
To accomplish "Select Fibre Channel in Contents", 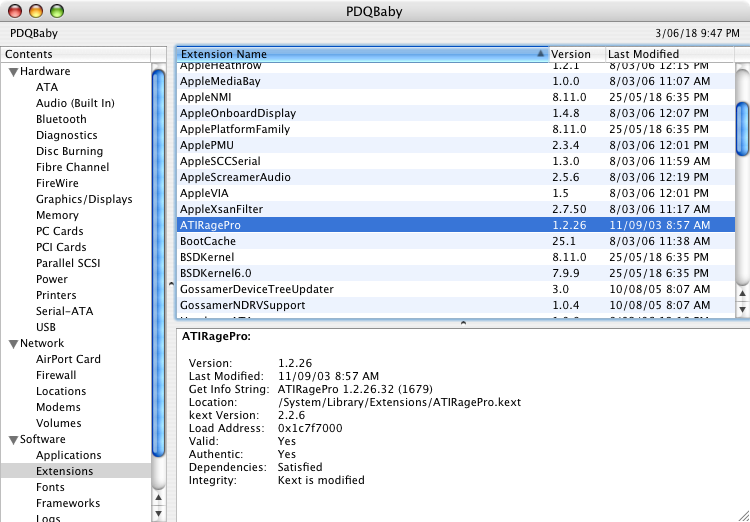I will [72, 167].
